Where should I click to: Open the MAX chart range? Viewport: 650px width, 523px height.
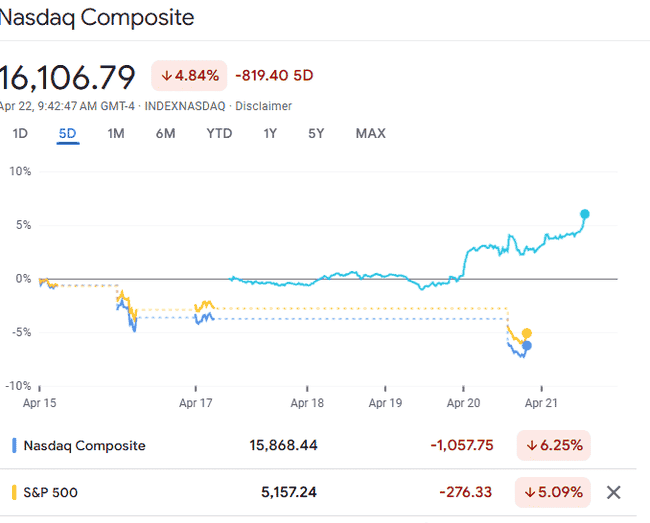point(370,134)
